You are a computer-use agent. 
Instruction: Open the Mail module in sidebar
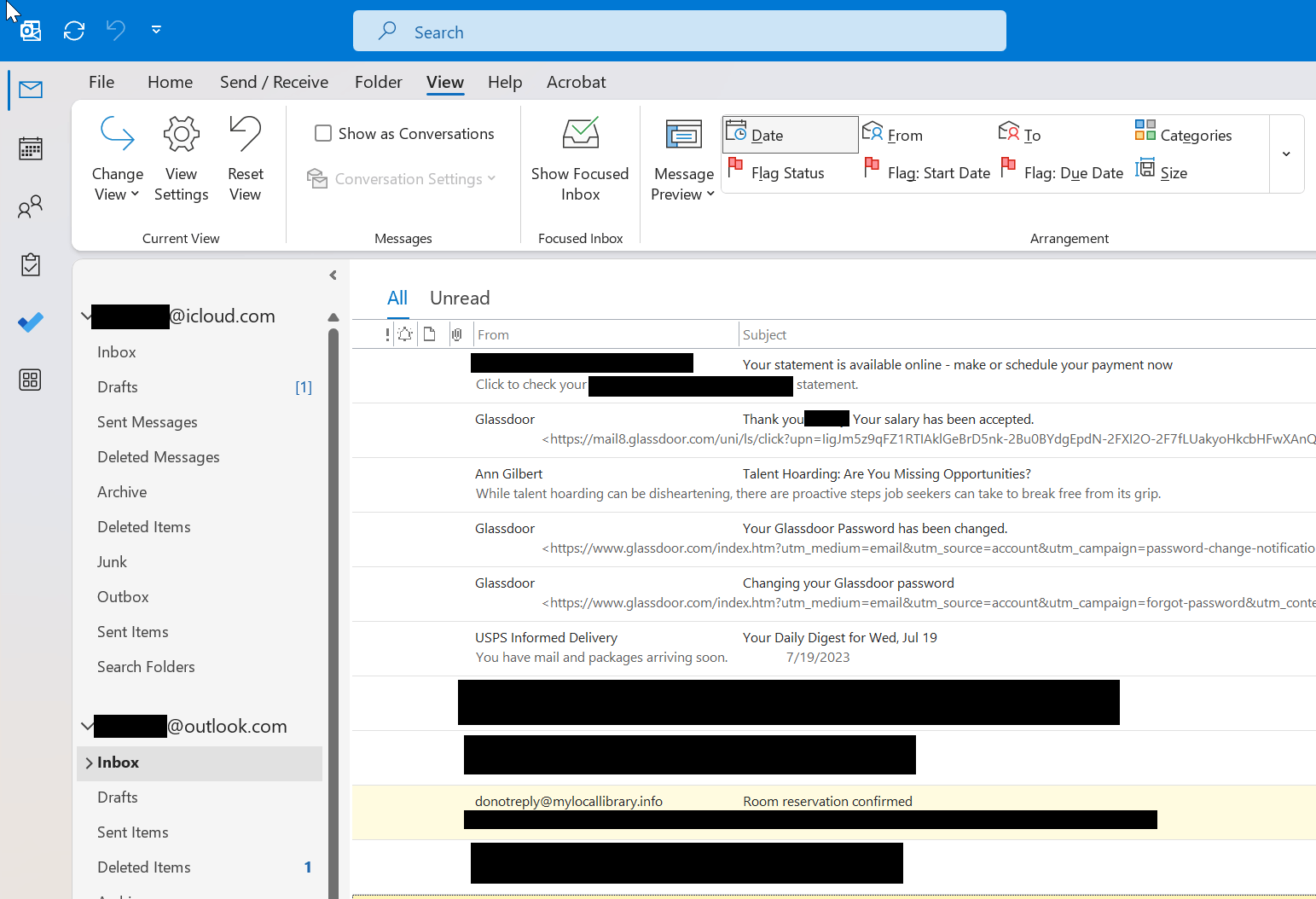[31, 90]
